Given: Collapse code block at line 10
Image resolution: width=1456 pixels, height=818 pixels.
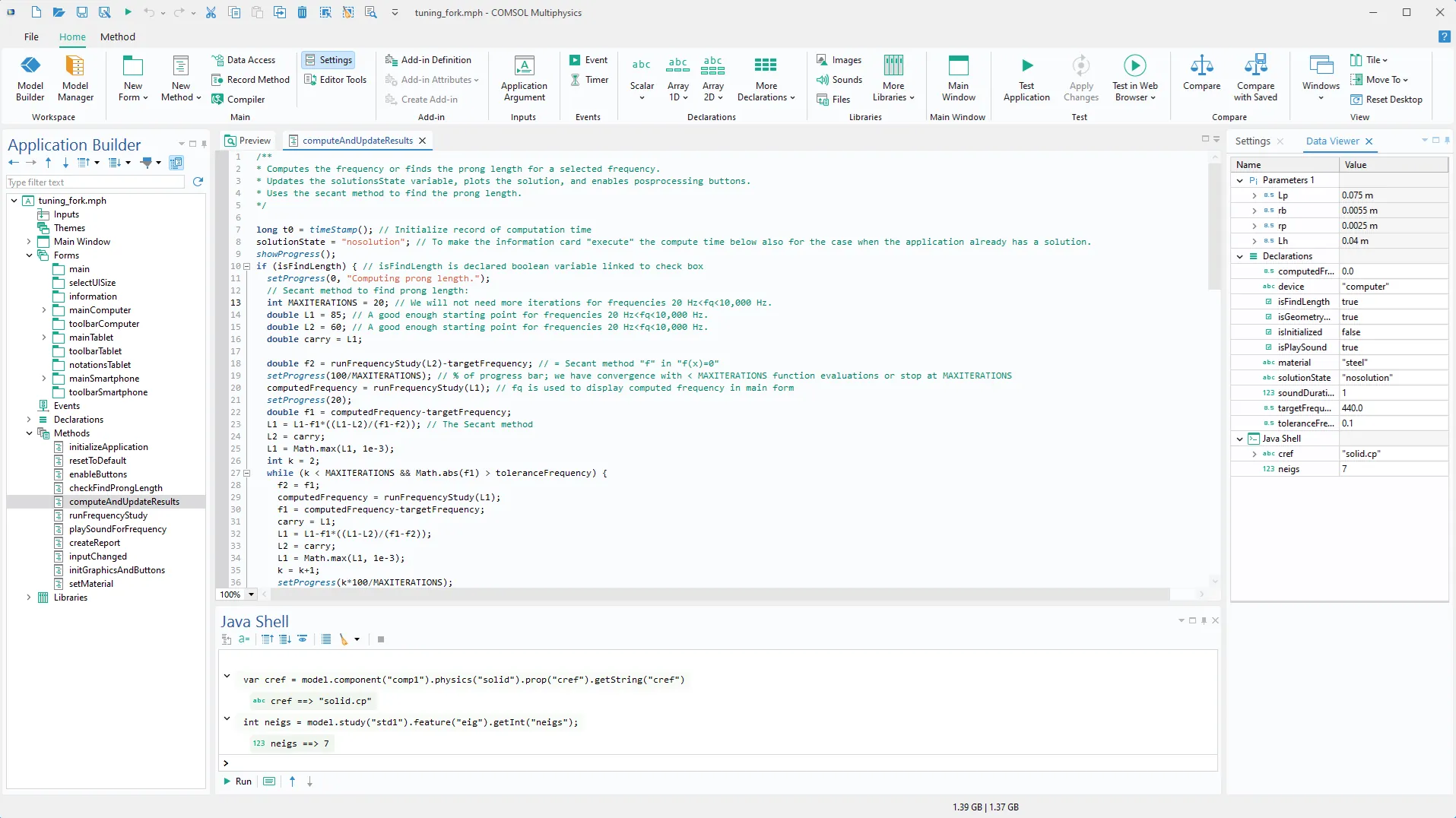Looking at the screenshot, I should point(246,267).
